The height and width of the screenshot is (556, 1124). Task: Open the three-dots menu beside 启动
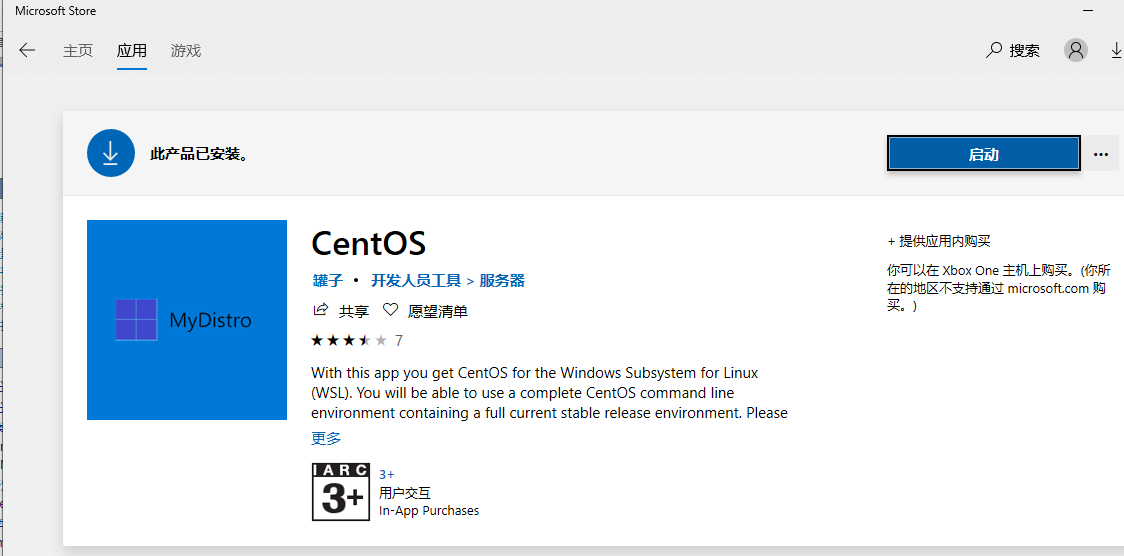(x=1101, y=154)
